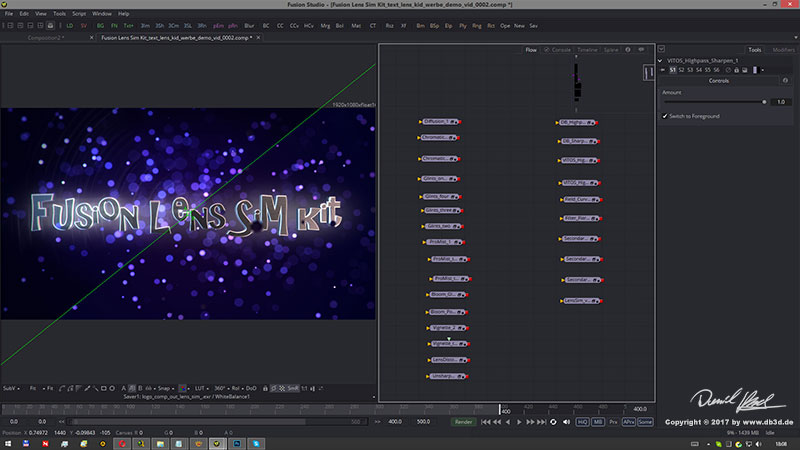Open Photoshop from the taskbar
This screenshot has height=450, width=800.
pyautogui.click(x=237, y=444)
